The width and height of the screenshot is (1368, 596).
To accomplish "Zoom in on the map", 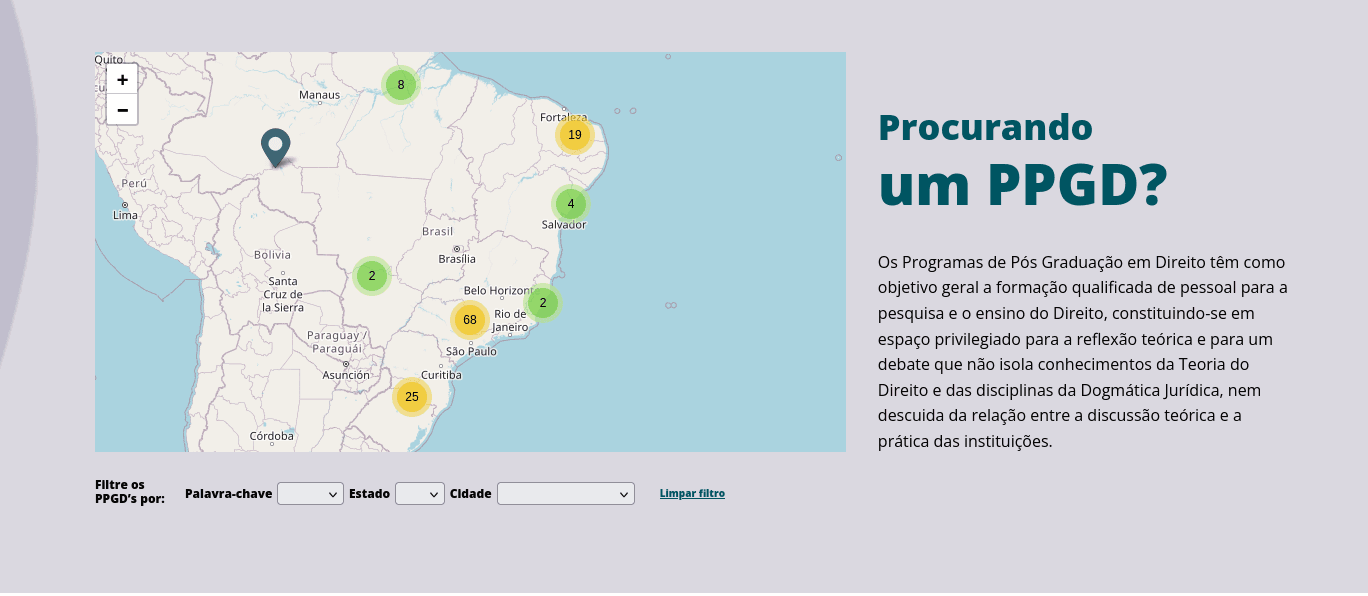I will [122, 80].
